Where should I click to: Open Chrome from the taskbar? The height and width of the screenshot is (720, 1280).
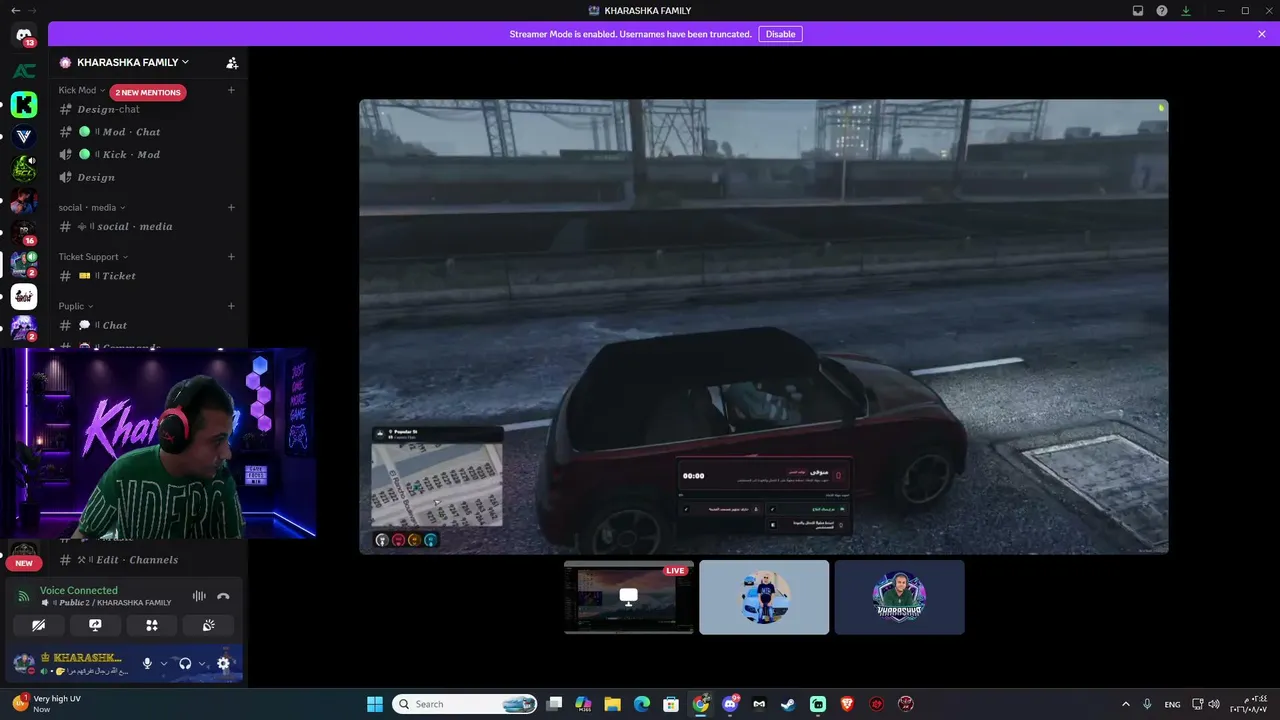(701, 704)
